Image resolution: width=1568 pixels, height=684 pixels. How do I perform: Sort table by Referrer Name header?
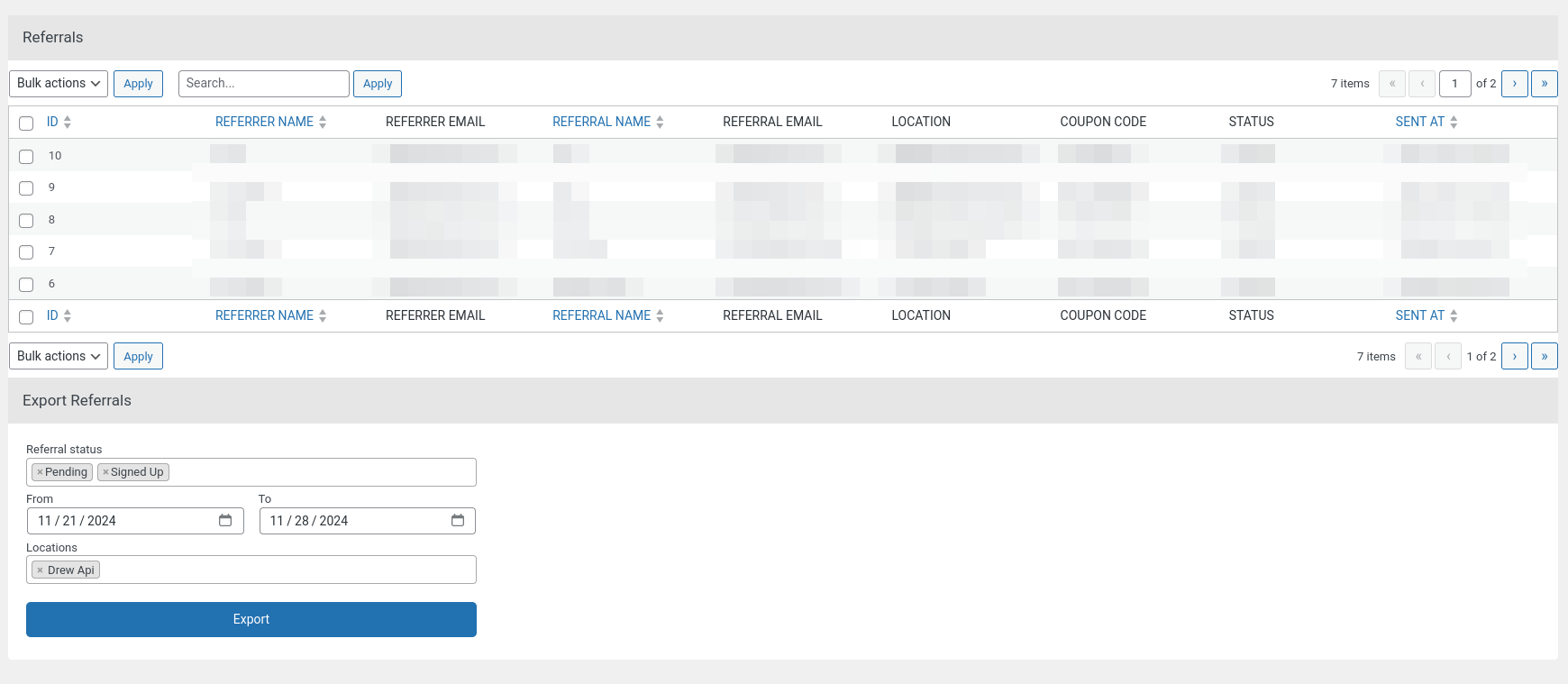click(x=264, y=123)
